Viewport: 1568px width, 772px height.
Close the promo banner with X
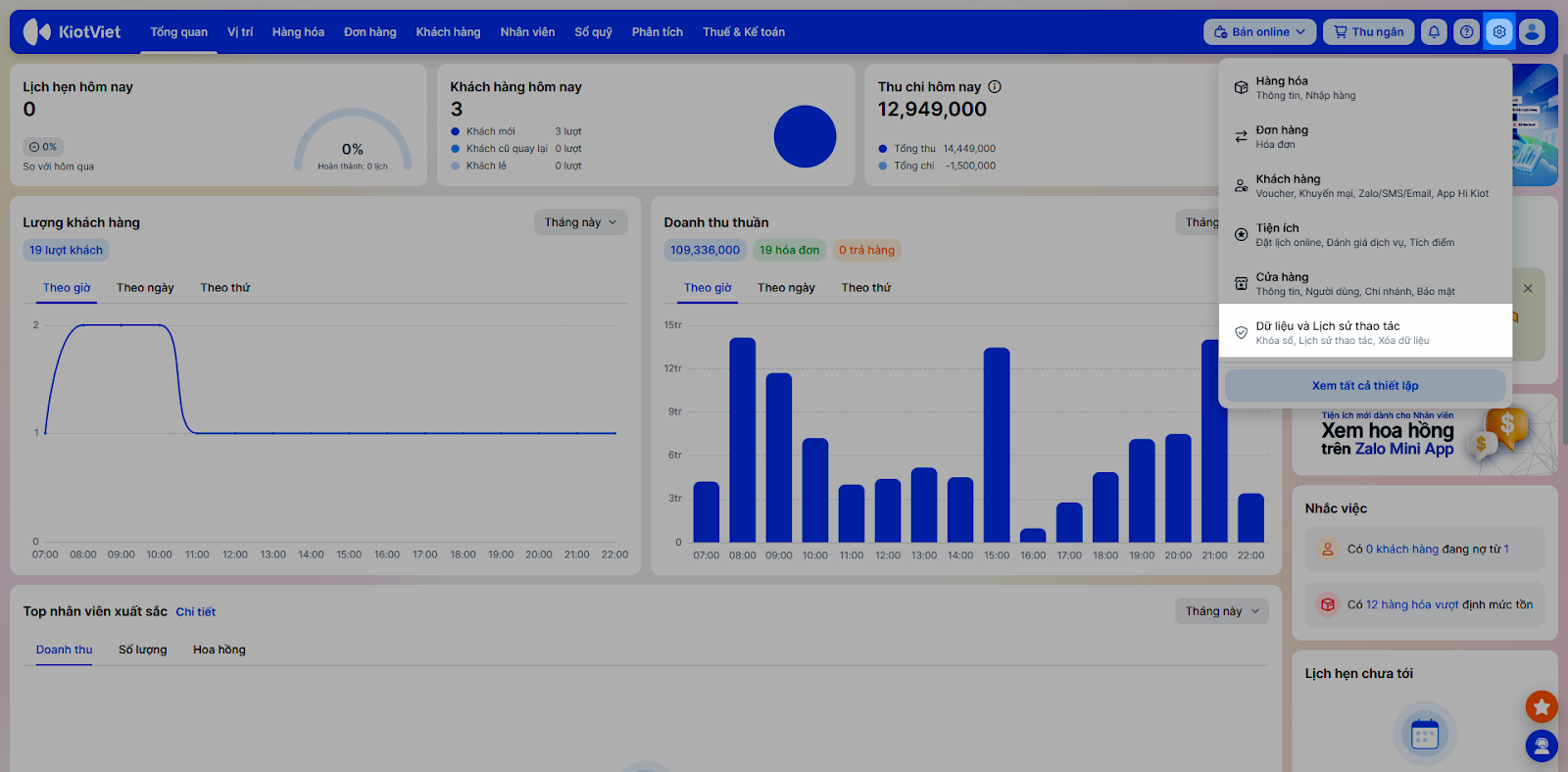tap(1528, 288)
